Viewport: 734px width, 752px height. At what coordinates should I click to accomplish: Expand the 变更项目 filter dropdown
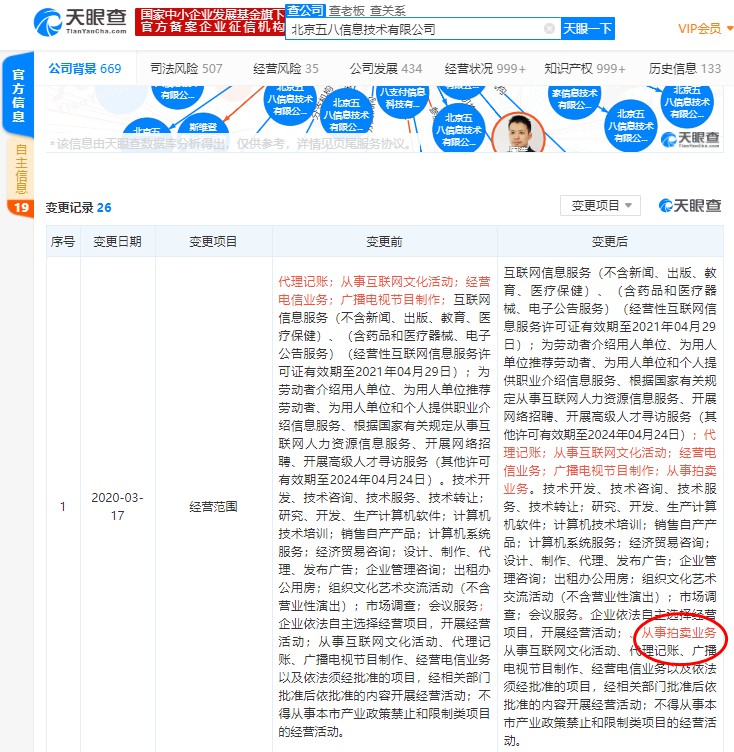coord(600,206)
